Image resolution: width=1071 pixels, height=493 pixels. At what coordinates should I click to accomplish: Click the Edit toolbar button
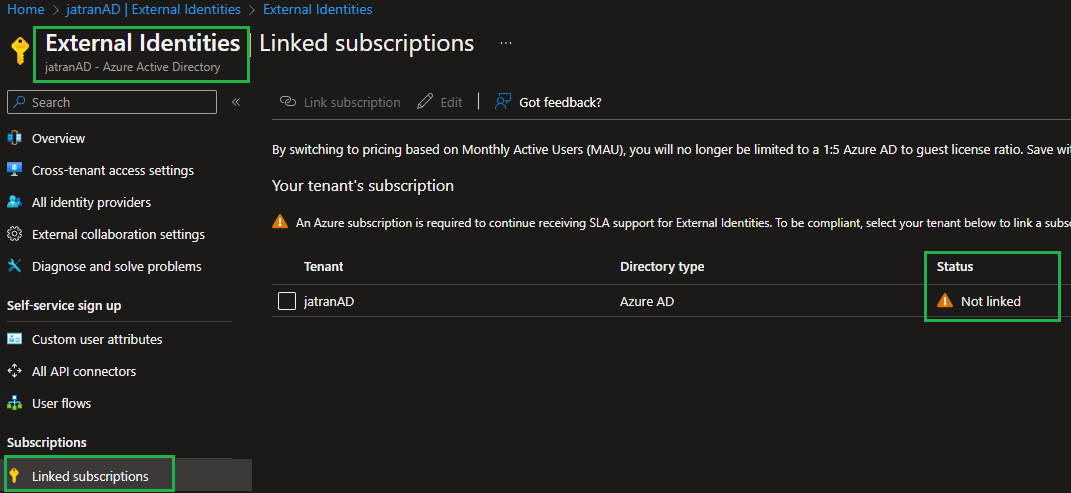440,102
